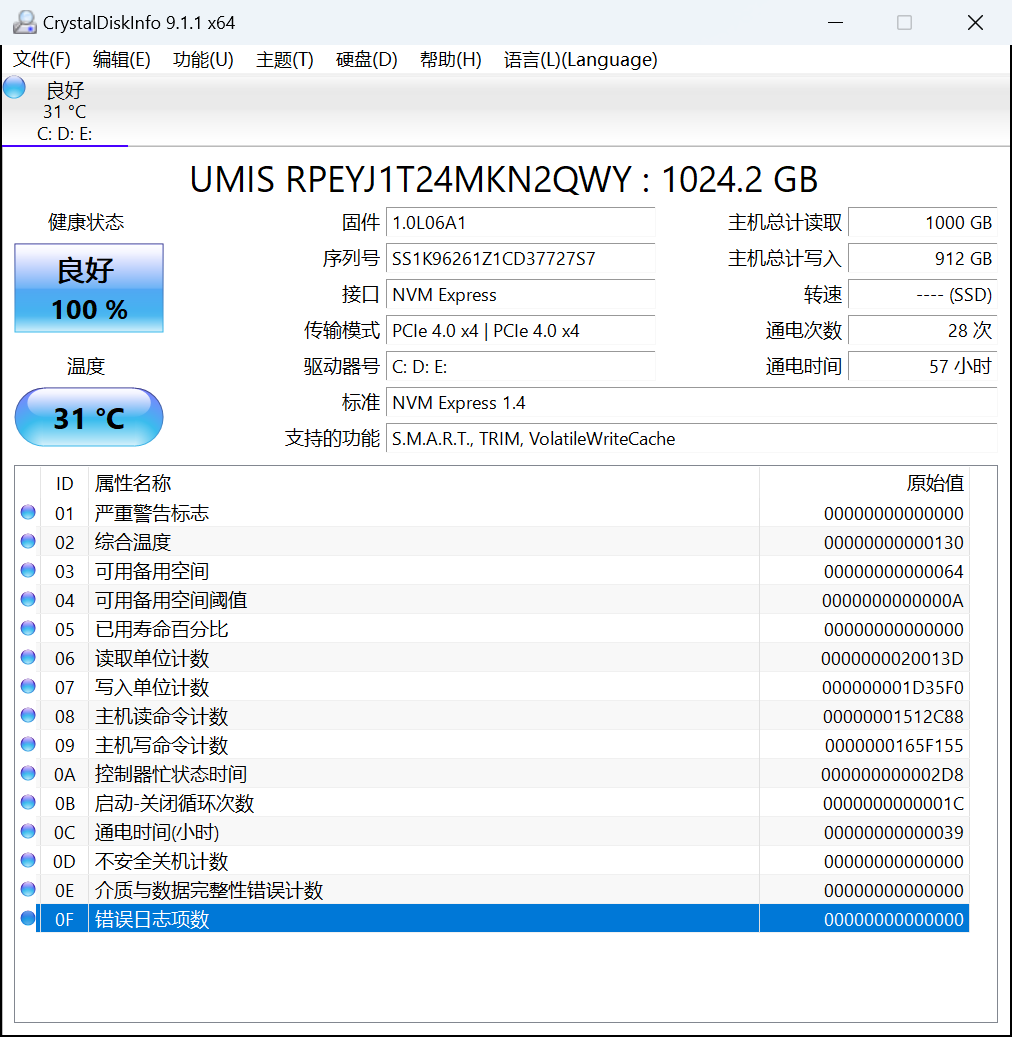Screen dimensions: 1012x1037
Task: Select the 严重警告标志 attribute row
Action: tap(492, 513)
